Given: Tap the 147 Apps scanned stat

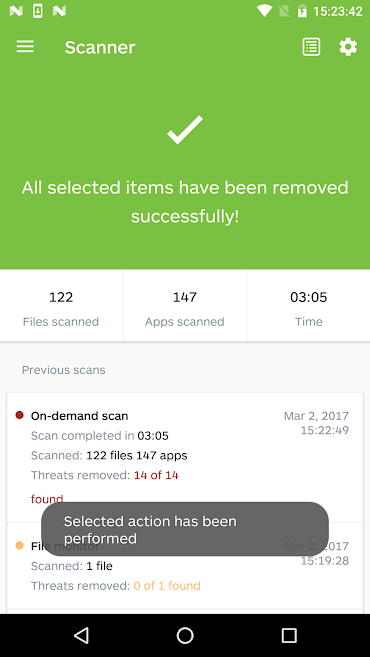Looking at the screenshot, I should (185, 305).
